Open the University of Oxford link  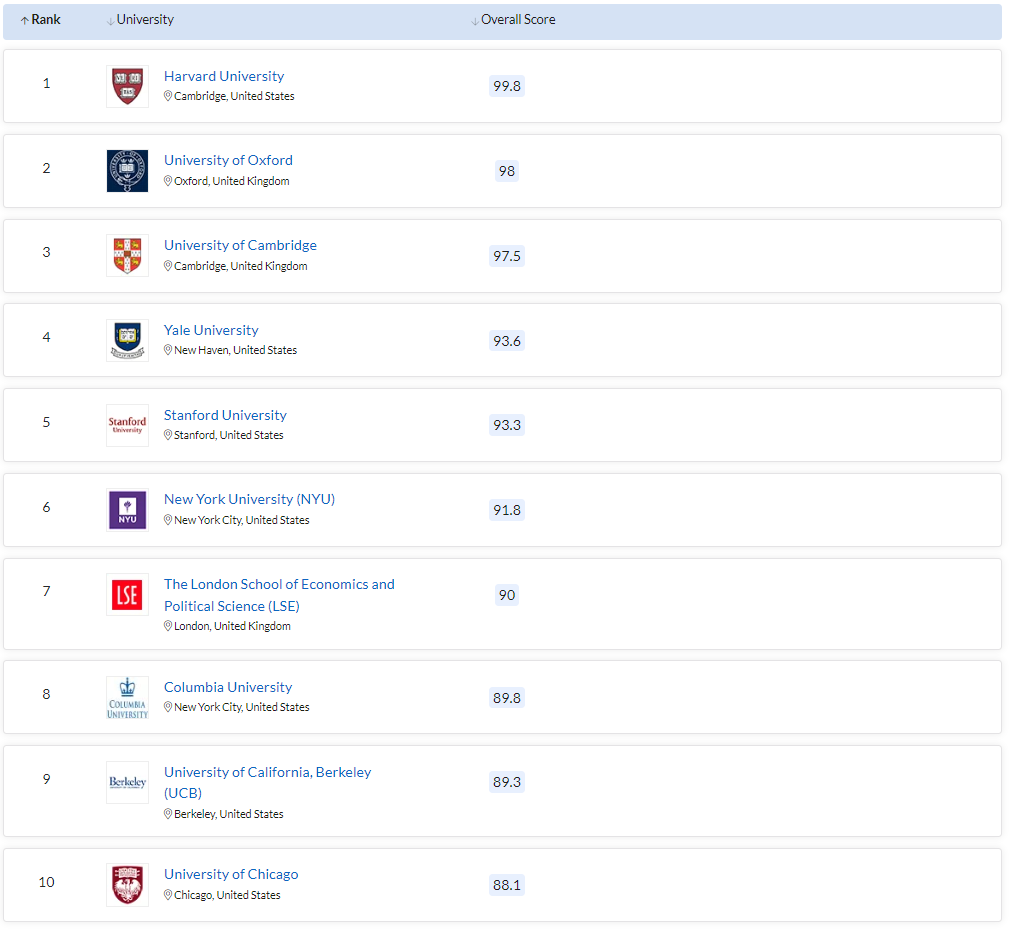coord(228,160)
